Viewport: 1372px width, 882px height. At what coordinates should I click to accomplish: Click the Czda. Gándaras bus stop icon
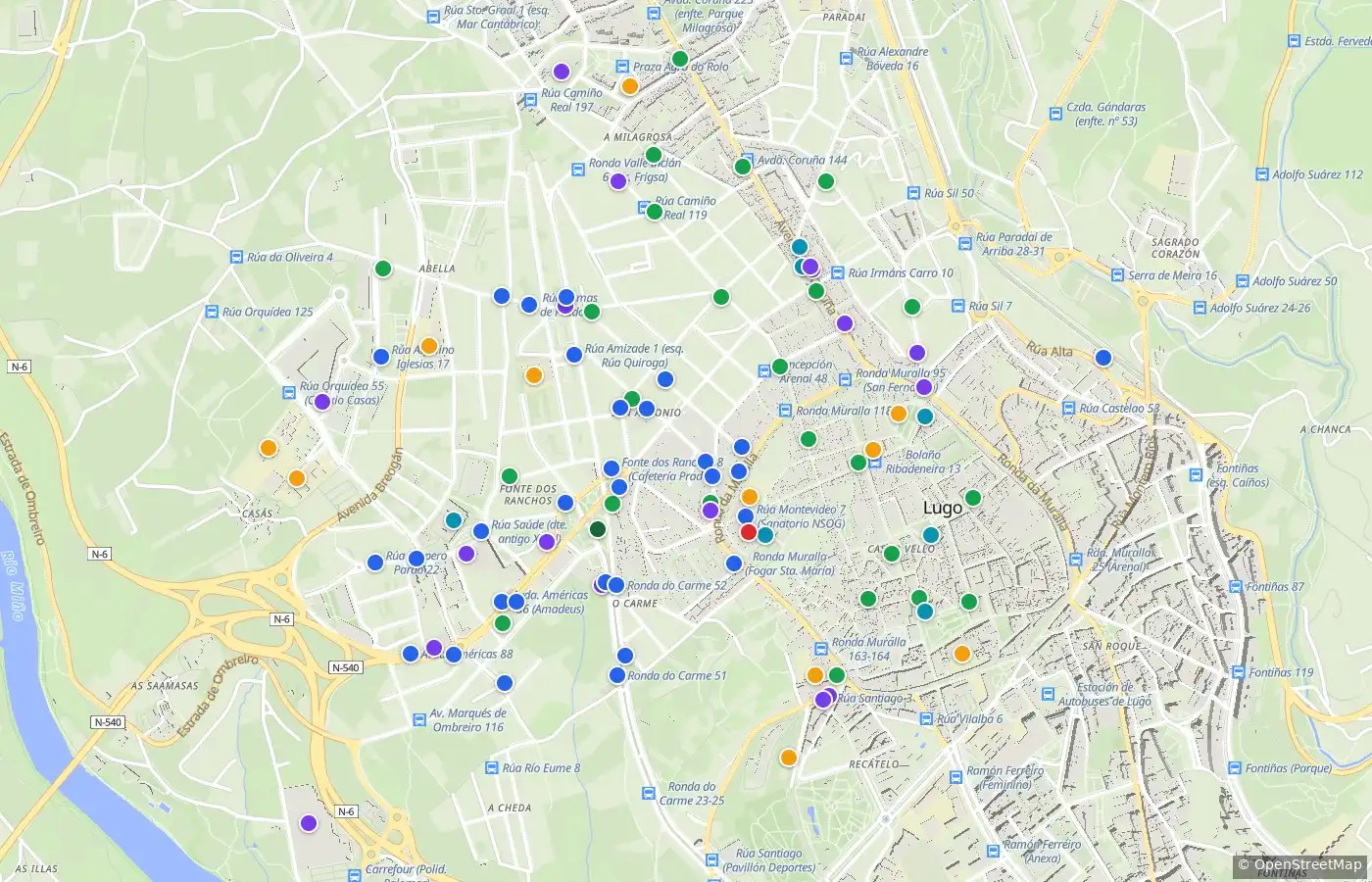(x=1055, y=114)
